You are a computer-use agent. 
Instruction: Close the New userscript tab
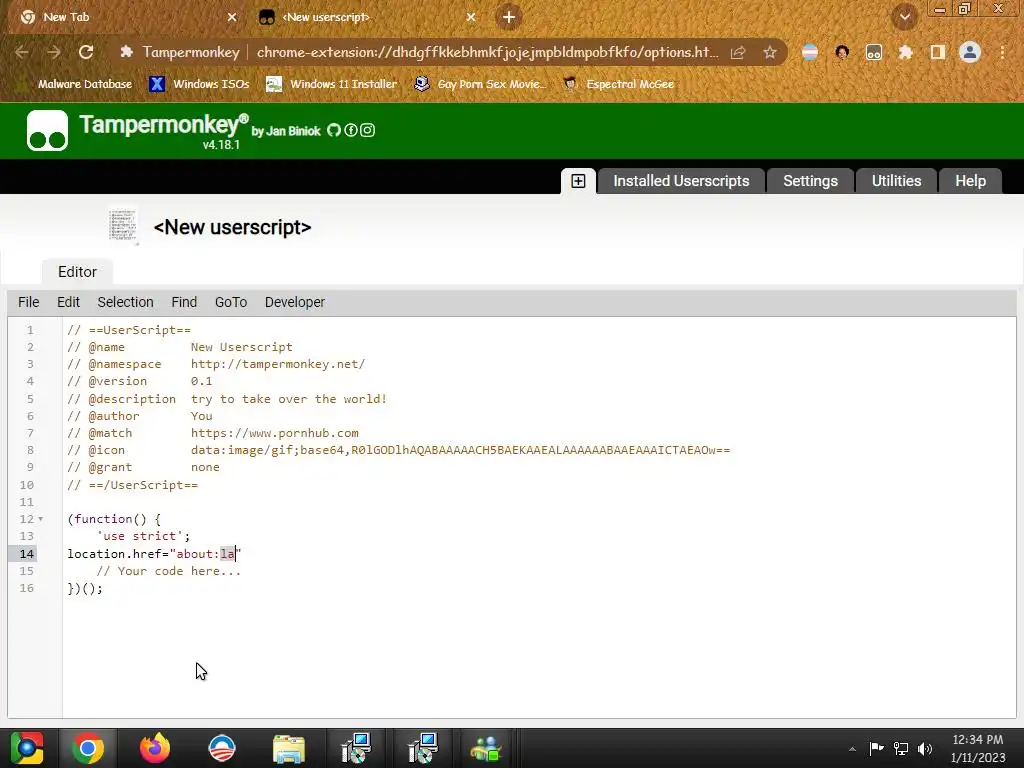471,17
